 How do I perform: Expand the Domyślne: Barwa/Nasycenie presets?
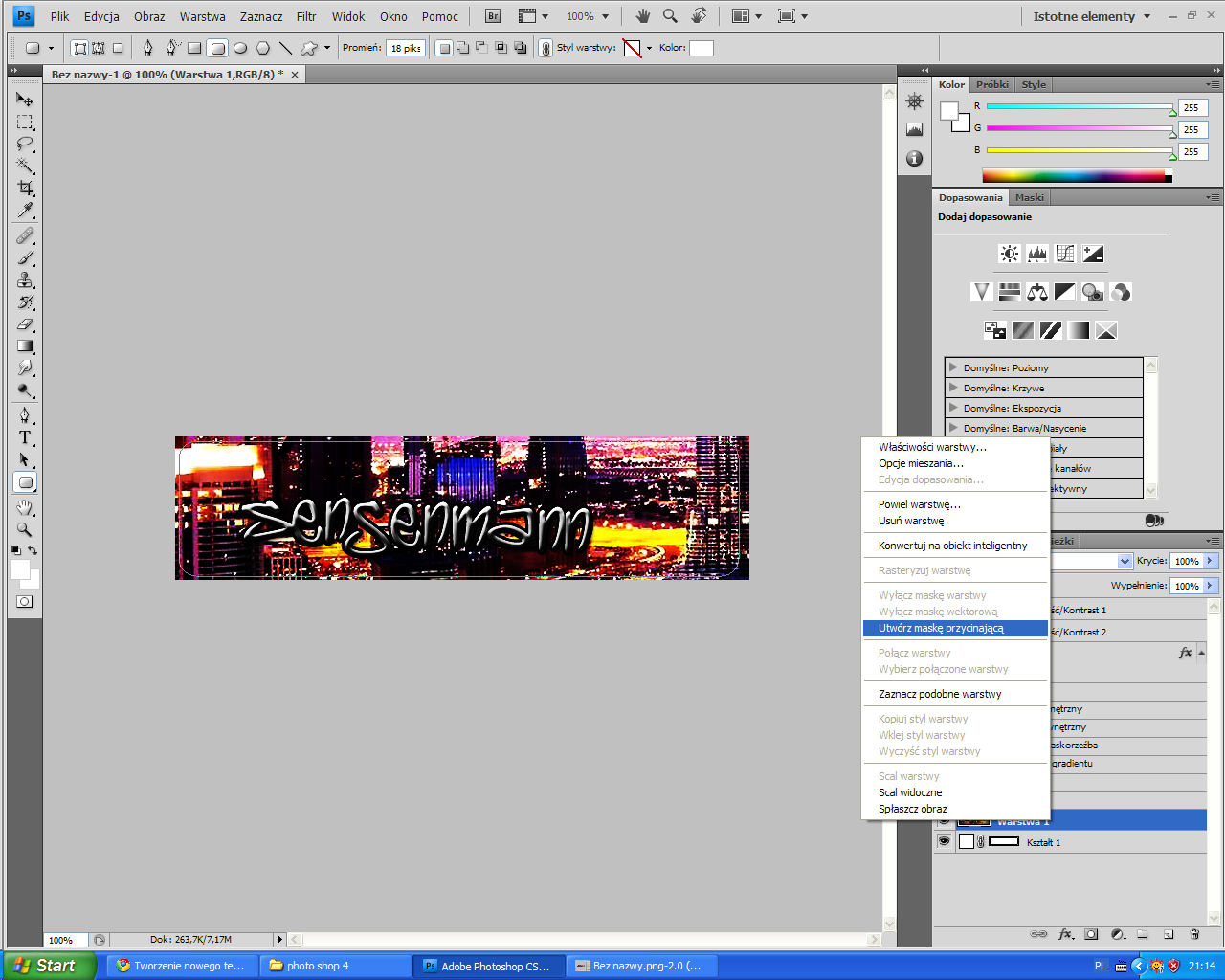pyautogui.click(x=953, y=428)
